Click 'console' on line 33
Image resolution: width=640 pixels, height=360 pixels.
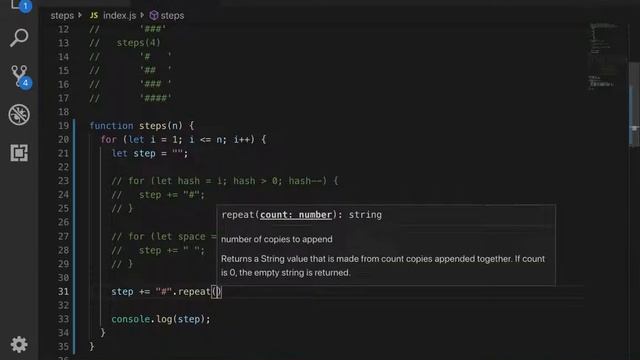pyautogui.click(x=131, y=319)
